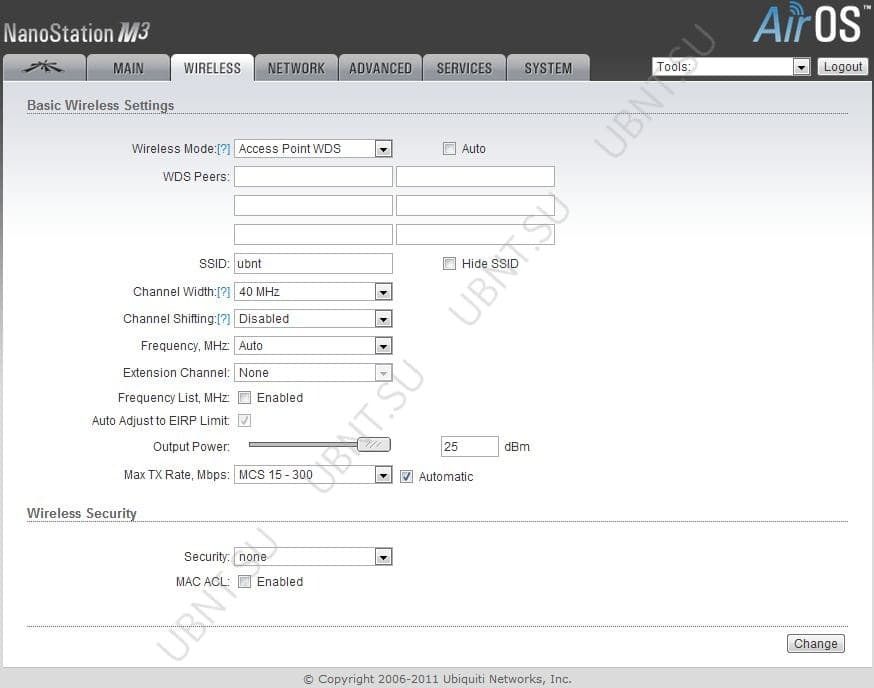Click the NanoStation M3 title
874x688 pixels.
[x=77, y=33]
